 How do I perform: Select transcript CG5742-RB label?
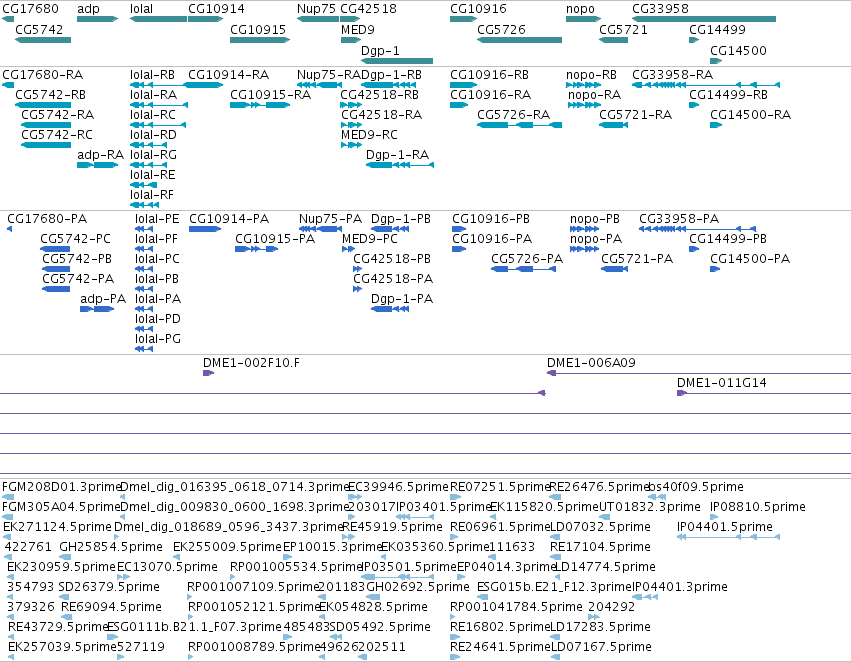tap(50, 94)
